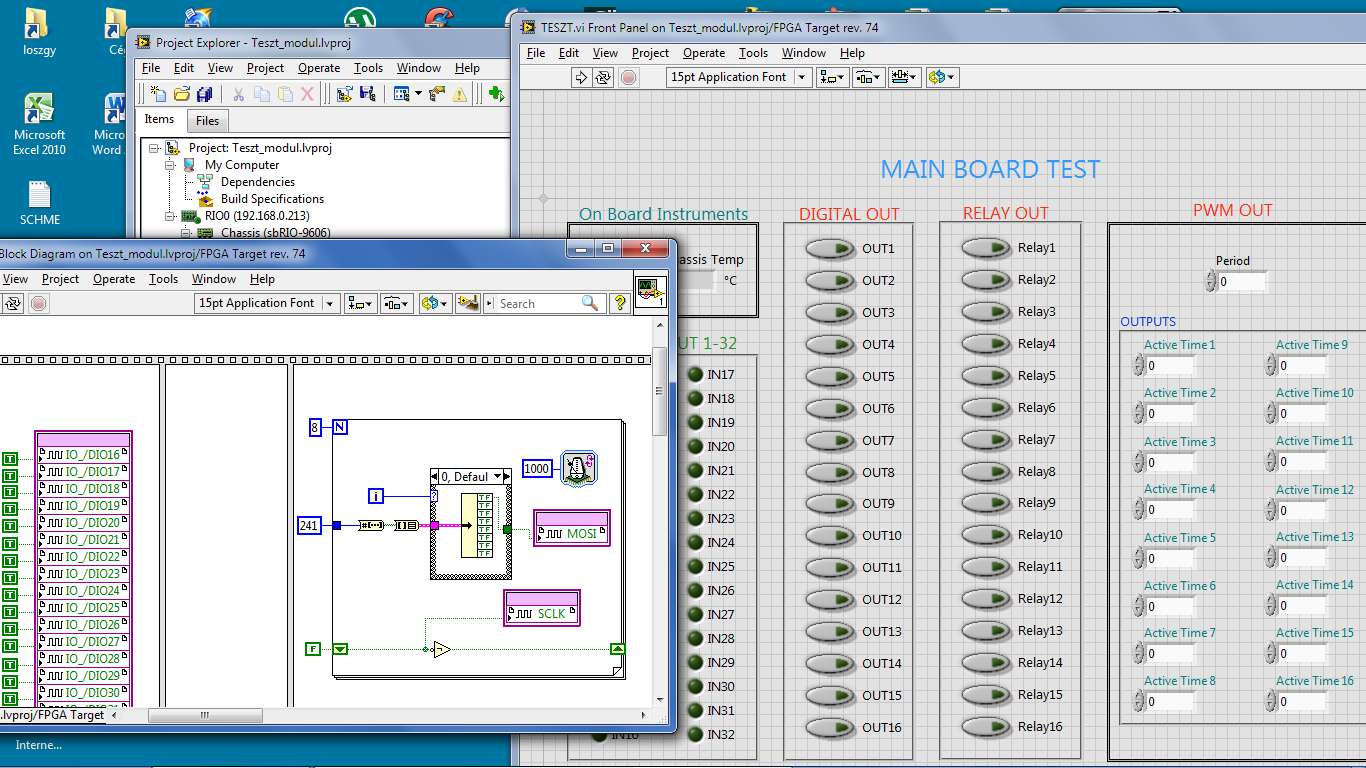Click the VI icon pane in Block Diagram
Image resolution: width=1366 pixels, height=768 pixels.
tap(651, 290)
